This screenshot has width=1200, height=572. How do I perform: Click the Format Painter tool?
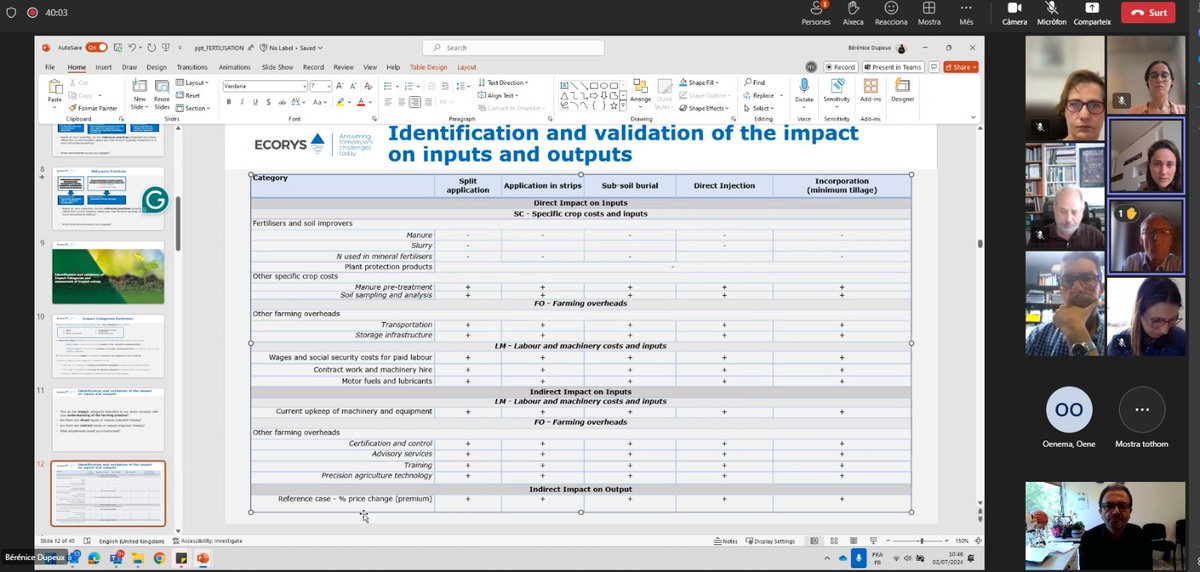[x=92, y=108]
